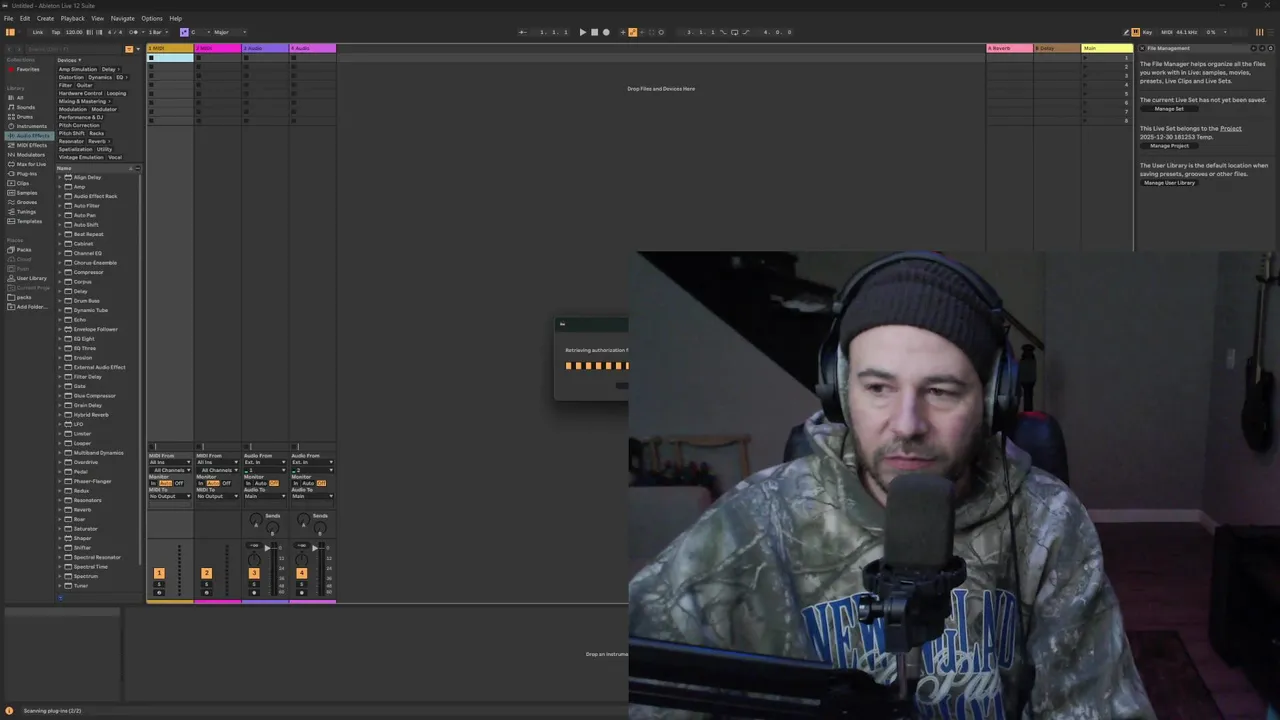Screen dimensions: 1280x720
Task: Open the Playback menu
Action: coord(72,18)
